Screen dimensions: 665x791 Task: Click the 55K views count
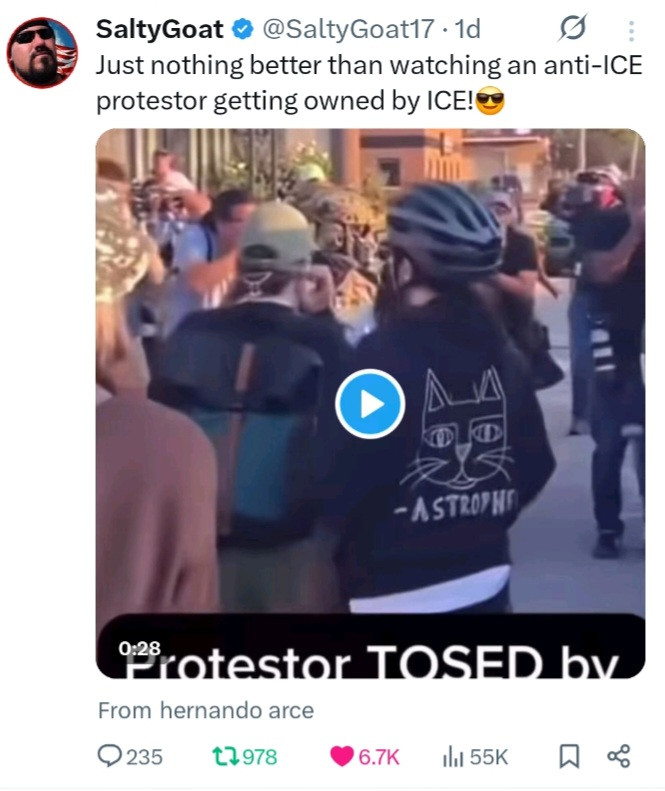click(489, 757)
